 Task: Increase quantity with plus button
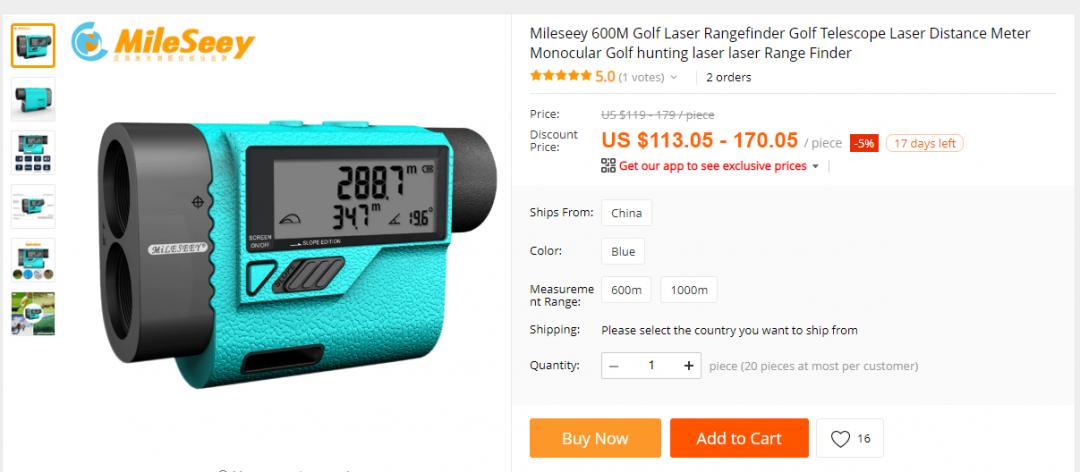[x=688, y=366]
